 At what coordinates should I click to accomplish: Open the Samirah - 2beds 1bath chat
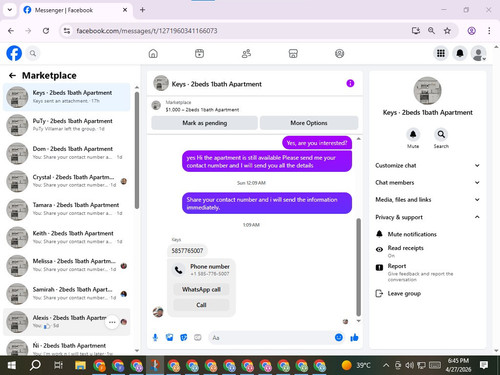click(x=67, y=294)
